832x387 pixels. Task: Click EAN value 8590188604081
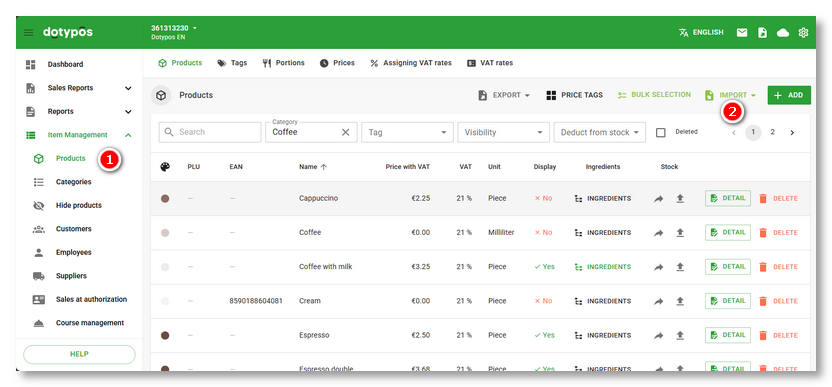click(x=256, y=301)
